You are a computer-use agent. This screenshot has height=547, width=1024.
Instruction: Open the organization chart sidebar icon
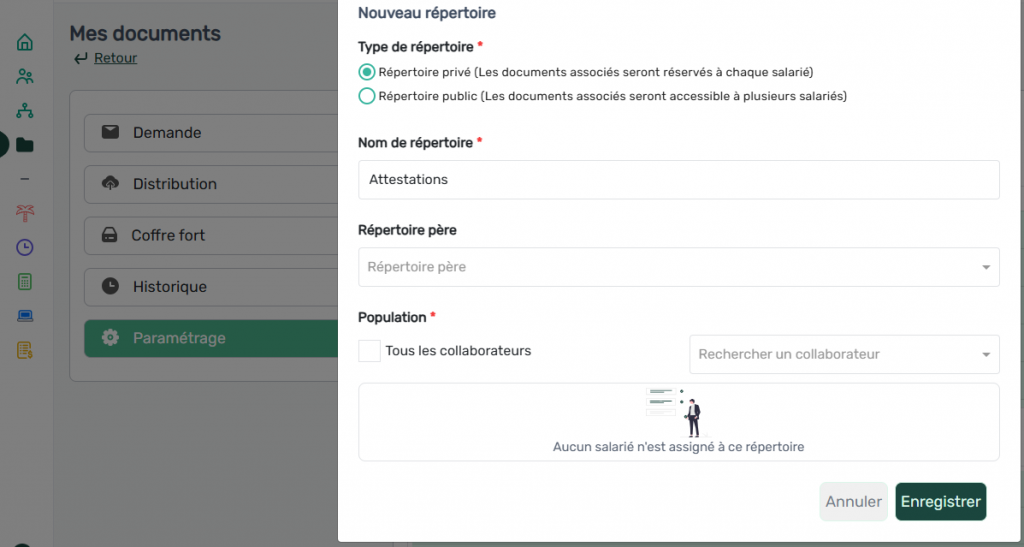25,111
